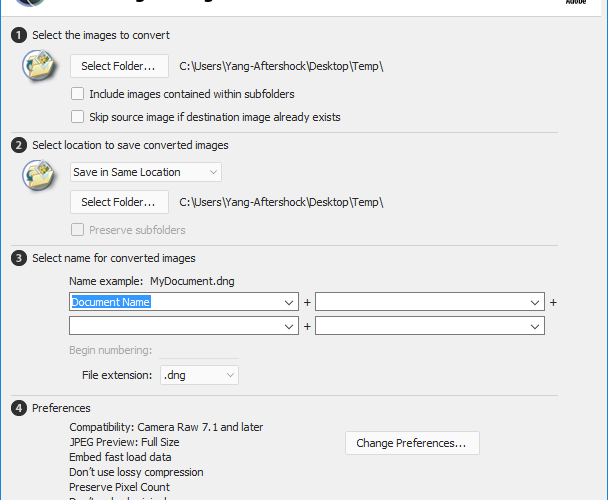Click the Preferences section heading

[61, 408]
